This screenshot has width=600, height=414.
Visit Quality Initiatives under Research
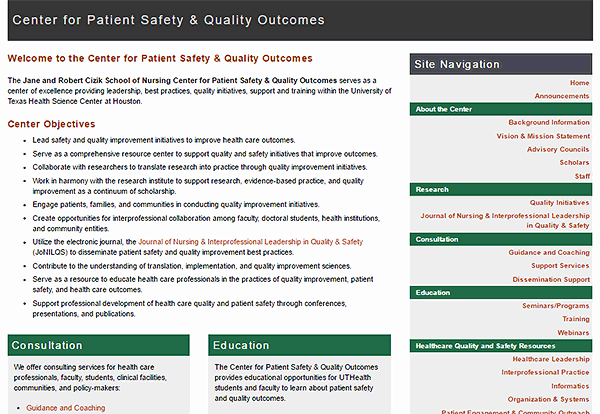559,202
